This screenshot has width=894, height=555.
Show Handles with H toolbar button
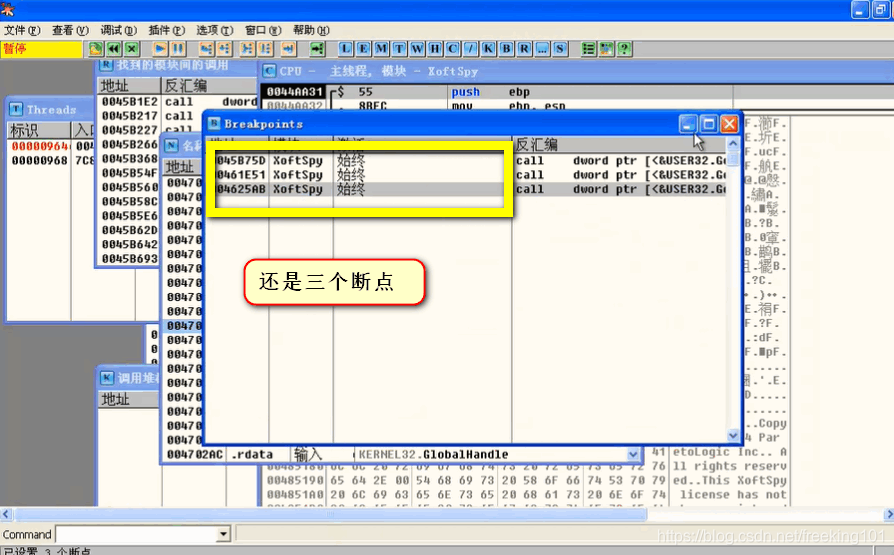[x=435, y=49]
